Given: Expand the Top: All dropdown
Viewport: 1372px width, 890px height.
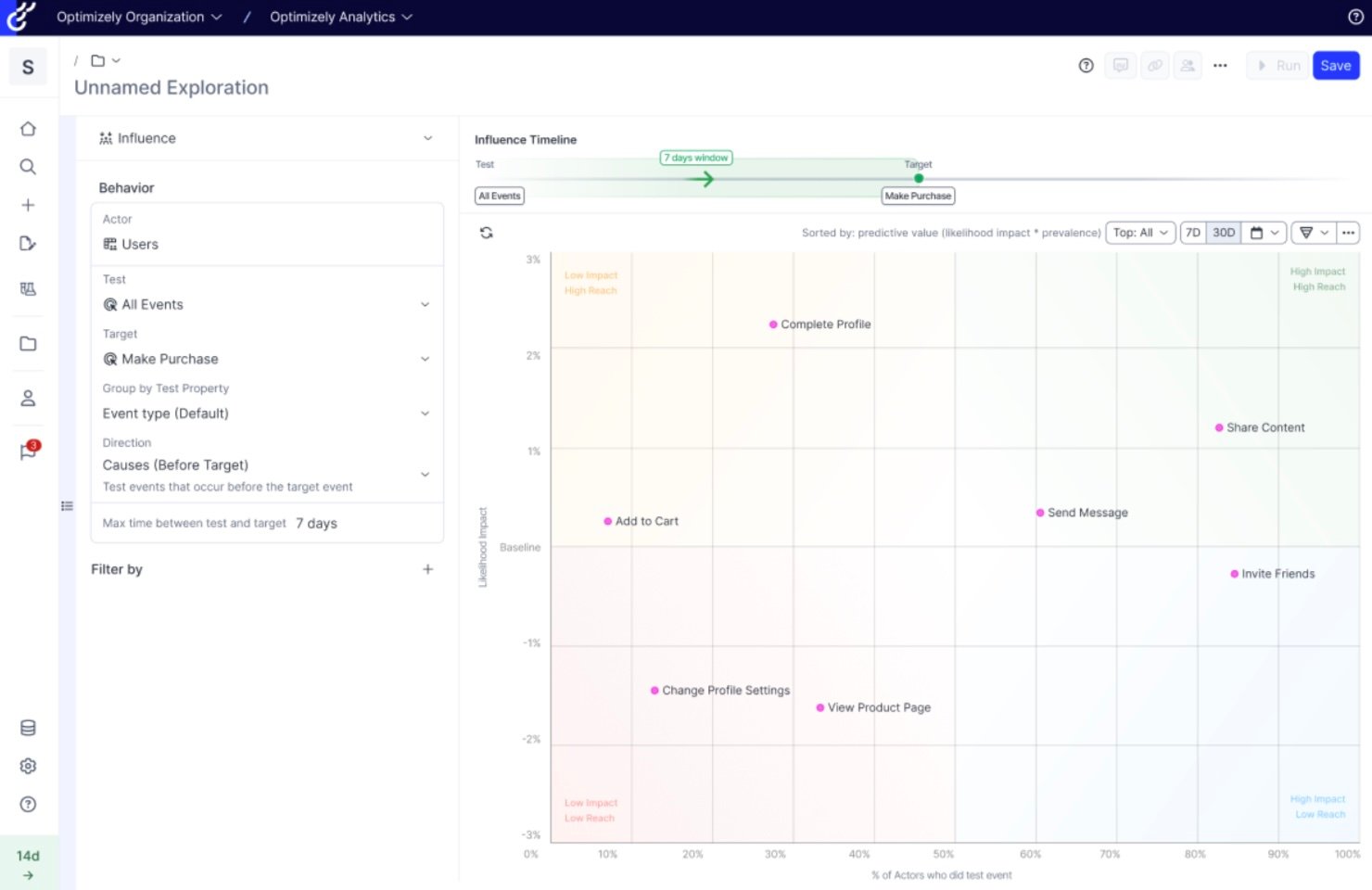Looking at the screenshot, I should point(1139,233).
